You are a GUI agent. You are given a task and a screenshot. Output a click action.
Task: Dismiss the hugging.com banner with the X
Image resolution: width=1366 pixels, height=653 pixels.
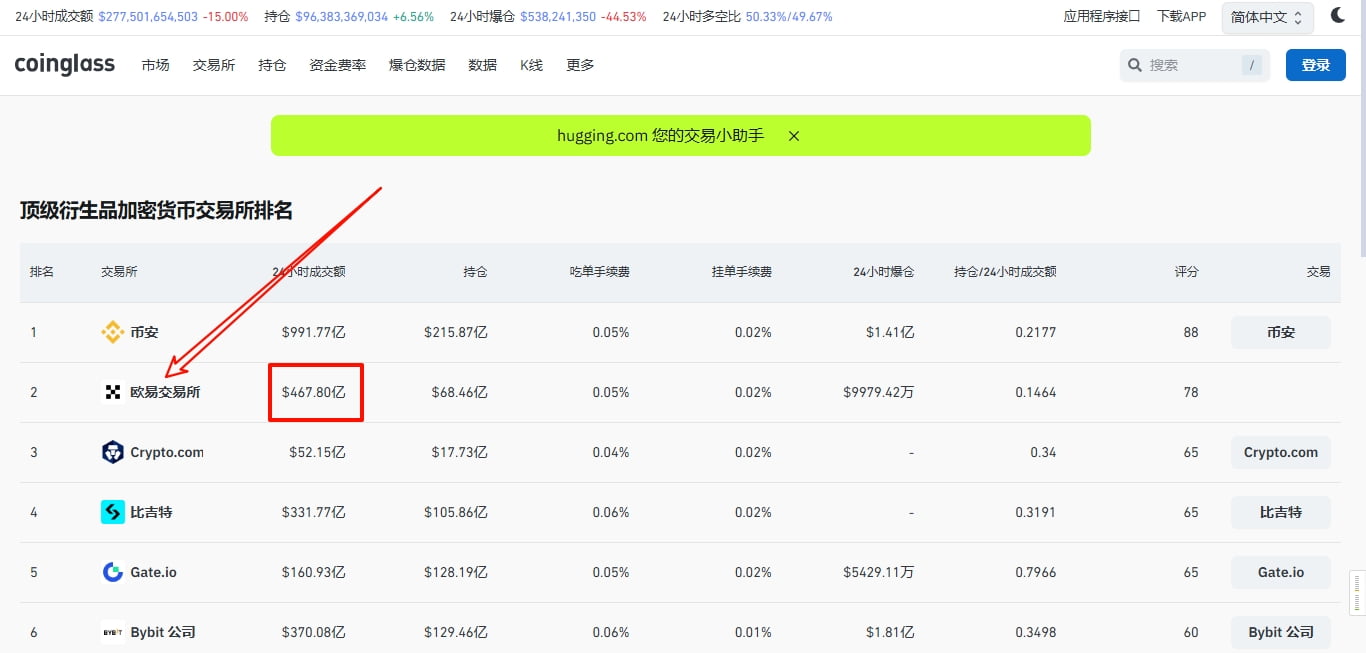click(793, 135)
